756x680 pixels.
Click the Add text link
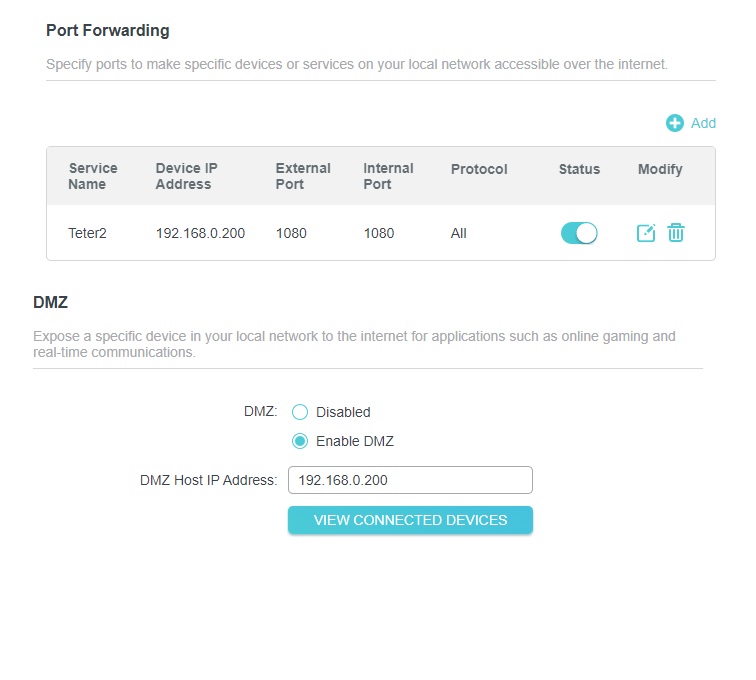pyautogui.click(x=703, y=123)
